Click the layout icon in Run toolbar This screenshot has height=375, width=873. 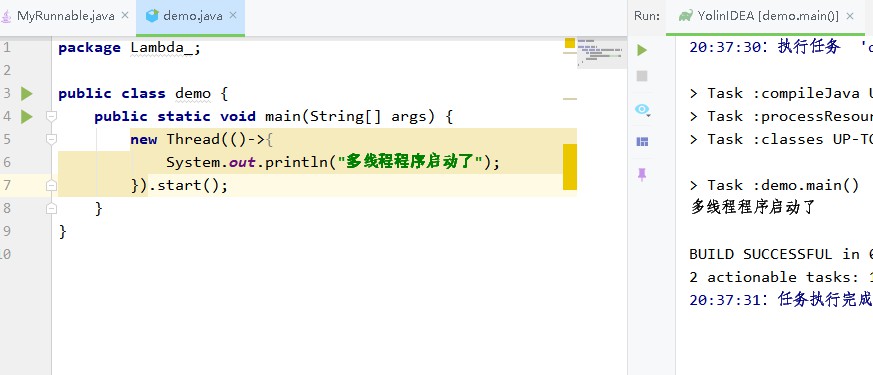pyautogui.click(x=642, y=142)
